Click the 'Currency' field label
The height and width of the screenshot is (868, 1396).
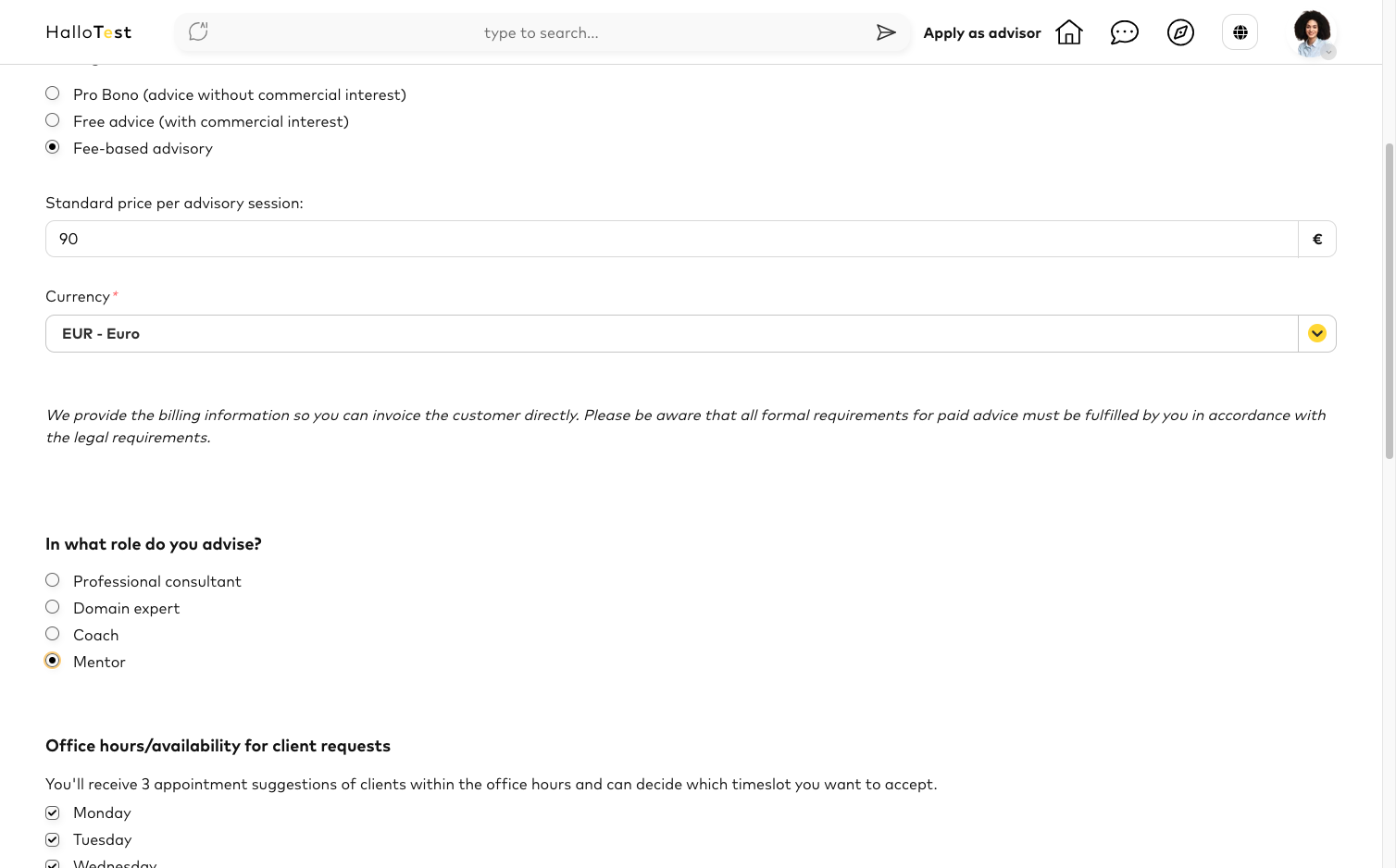click(x=78, y=296)
